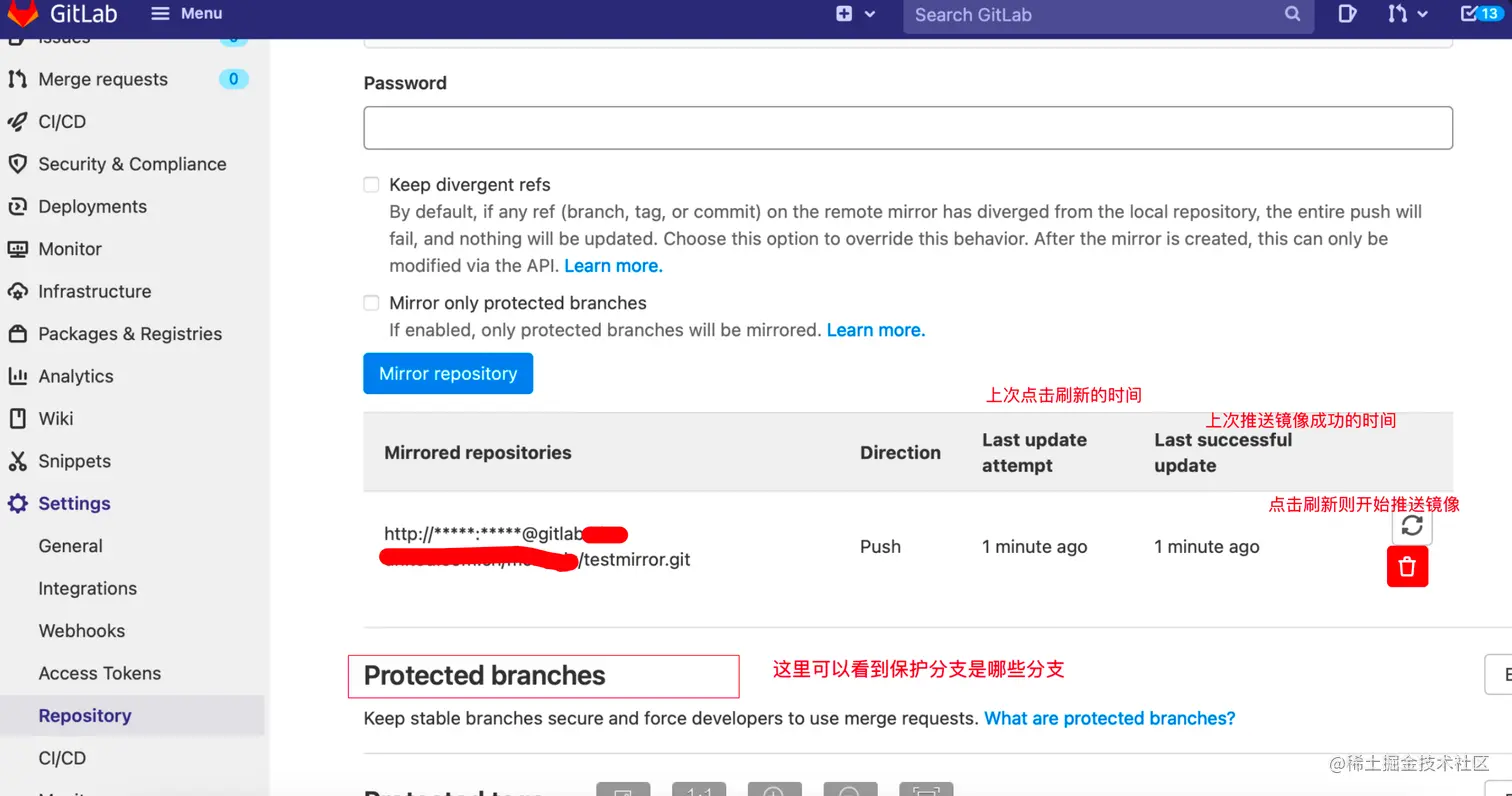Click the search magnifier icon
The width and height of the screenshot is (1512, 796).
1292,14
